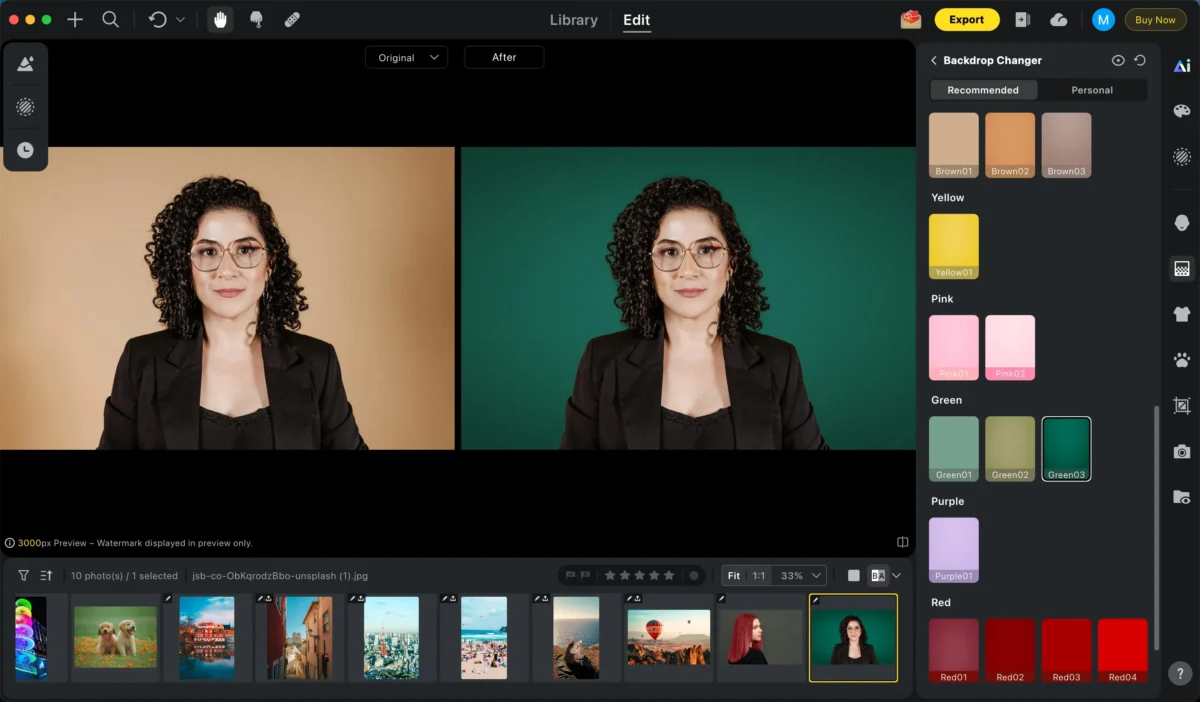
Task: Click the history clock icon
Action: point(25,150)
